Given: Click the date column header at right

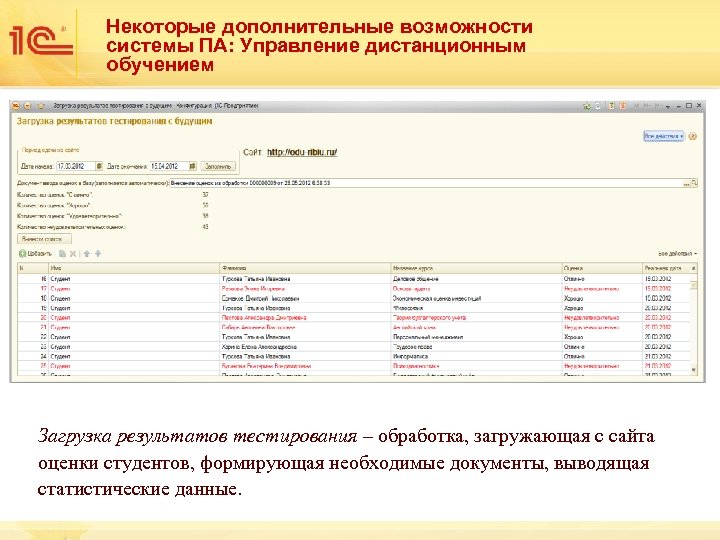Looking at the screenshot, I should click(666, 268).
